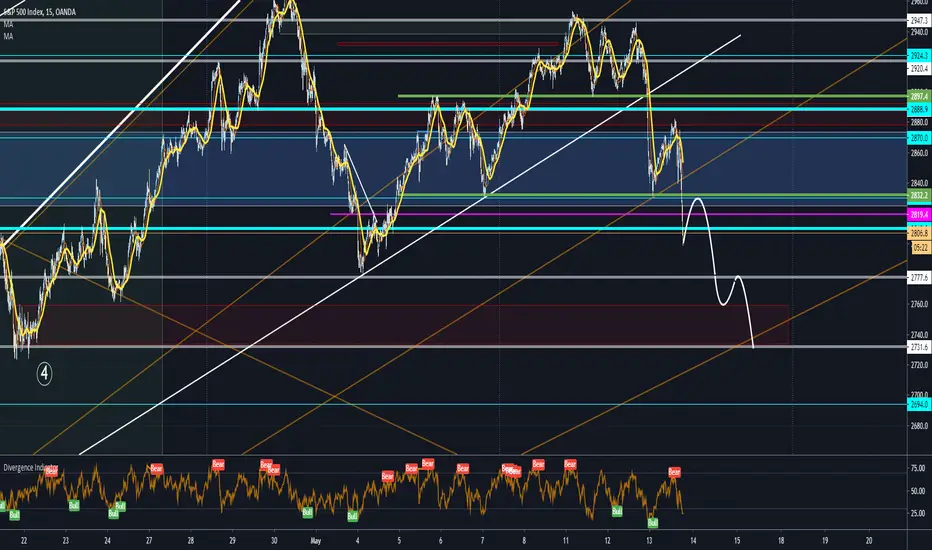Click the 2840.0 price scale value
Image resolution: width=932 pixels, height=550 pixels.
coord(920,183)
